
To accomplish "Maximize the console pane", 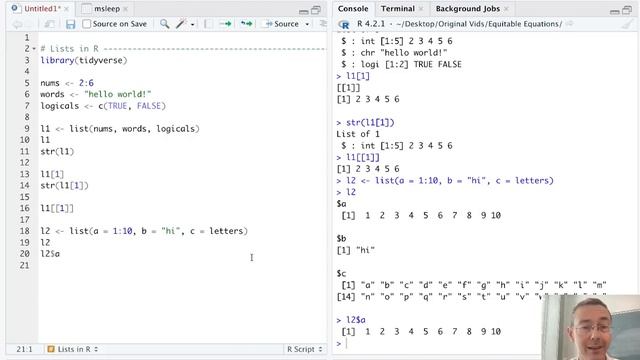I will coord(627,10).
